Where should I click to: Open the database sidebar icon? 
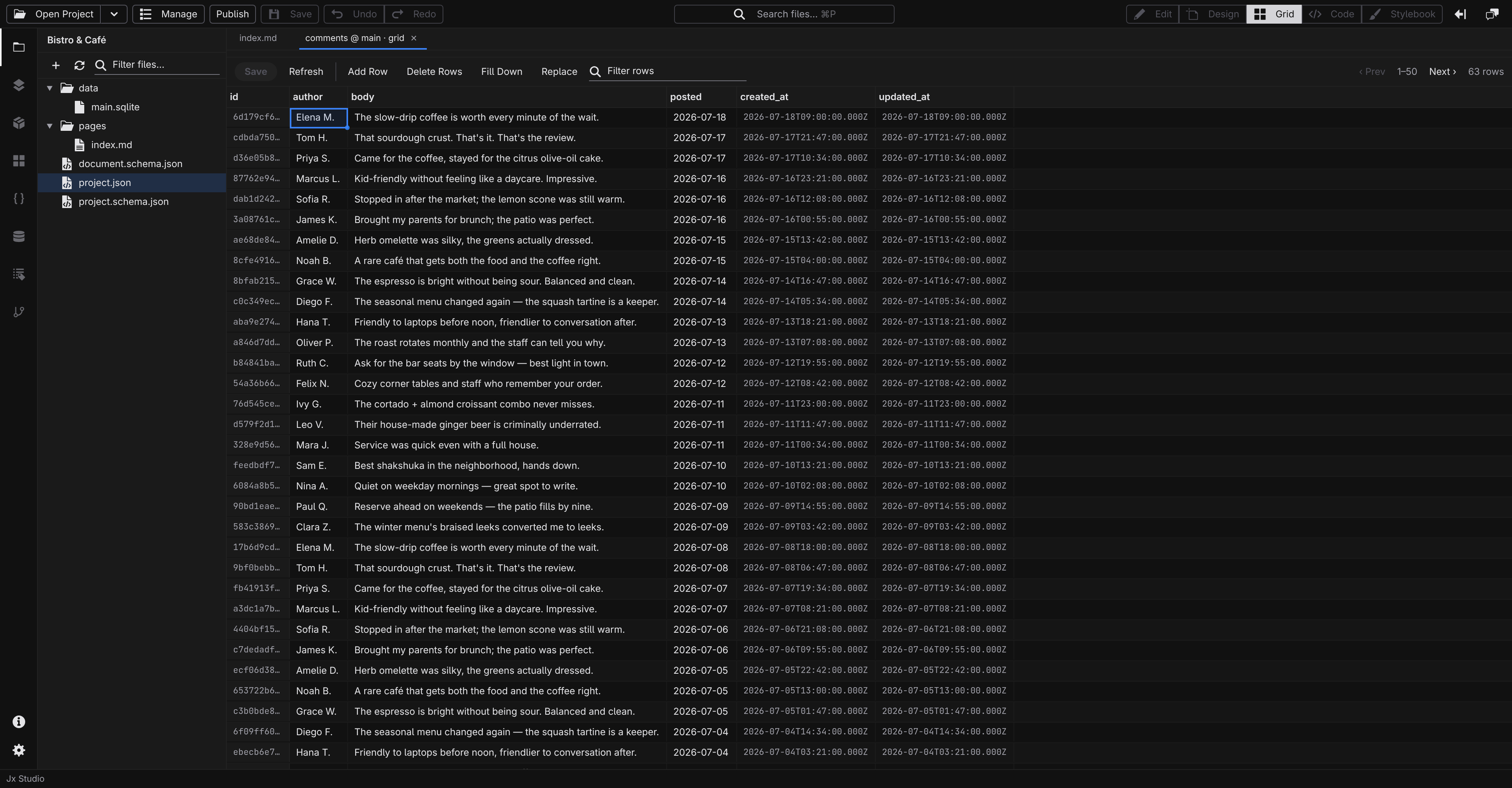(19, 236)
